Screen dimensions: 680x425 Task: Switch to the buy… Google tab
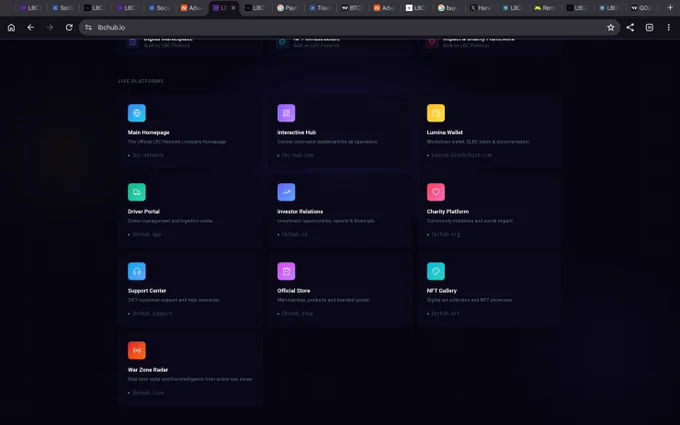(x=449, y=8)
